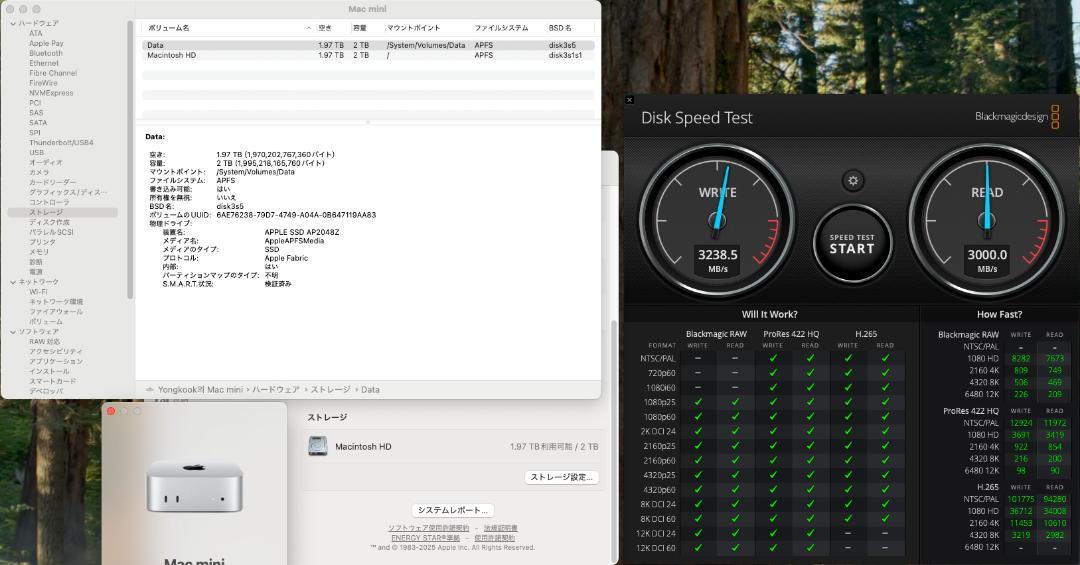1080x565 pixels.
Task: Open ENERGY STAR準拠 link
Action: tap(426, 538)
